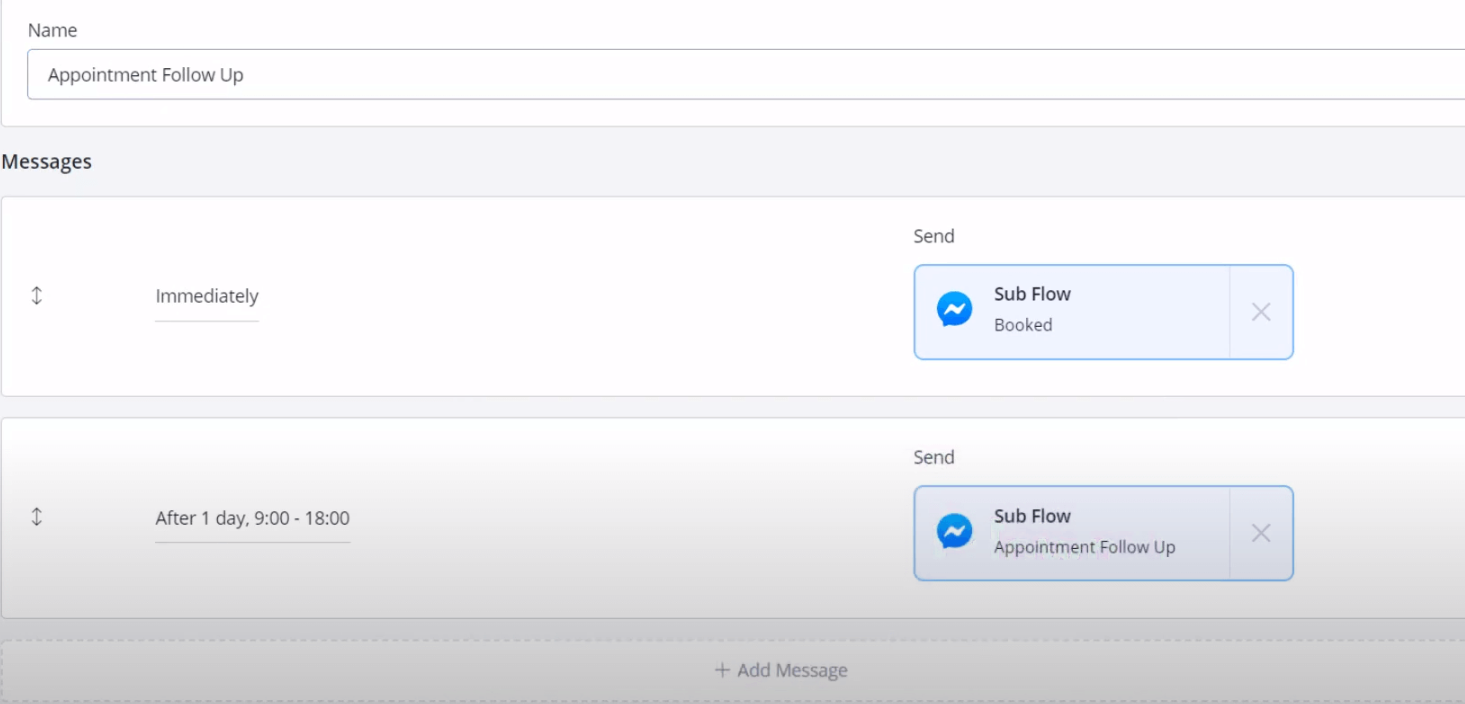Click Sub Flow title in the first message card
Viewport: 1465px width, 704px height.
1031,294
